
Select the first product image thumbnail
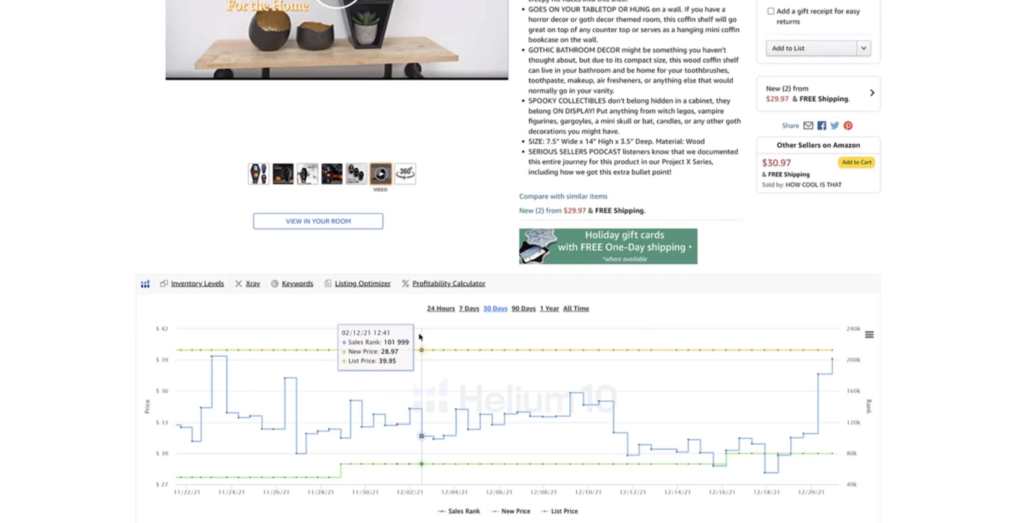coord(259,174)
